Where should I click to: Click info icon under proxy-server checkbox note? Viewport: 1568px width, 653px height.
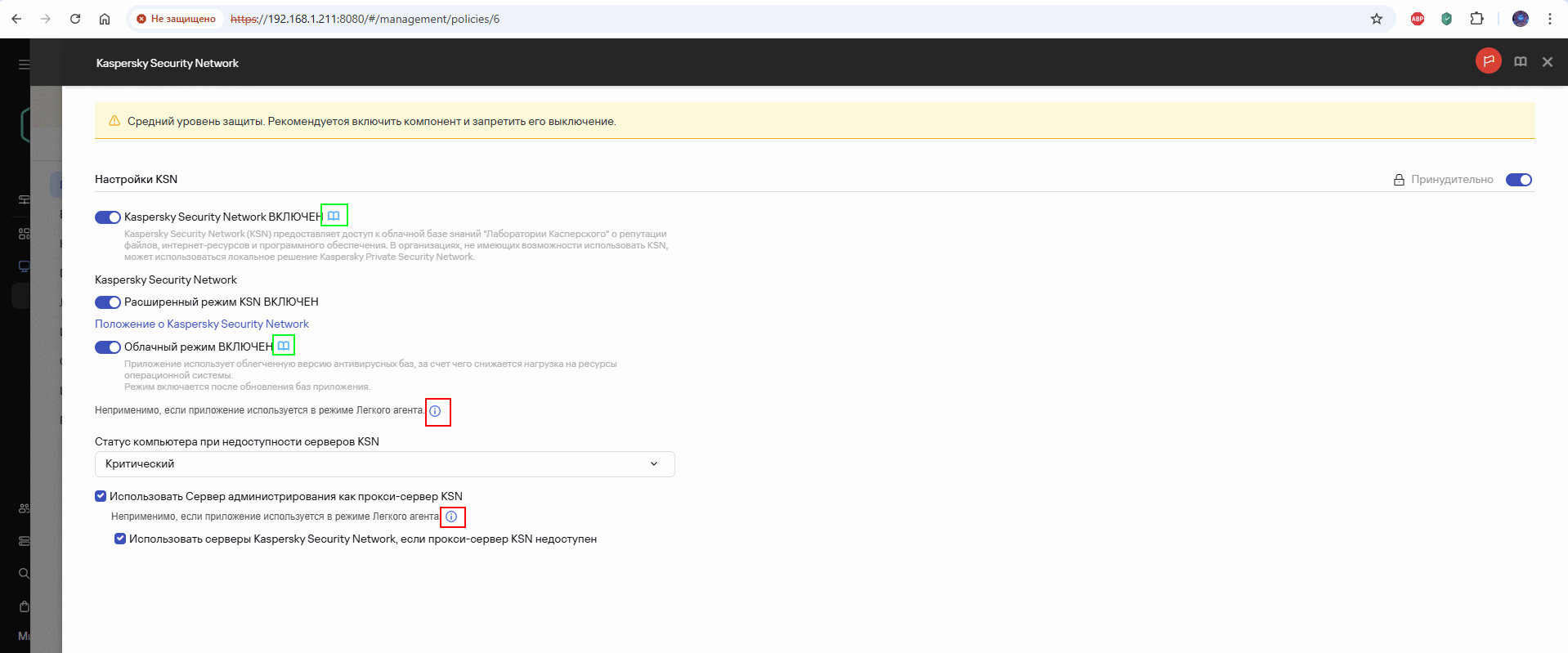(x=451, y=517)
